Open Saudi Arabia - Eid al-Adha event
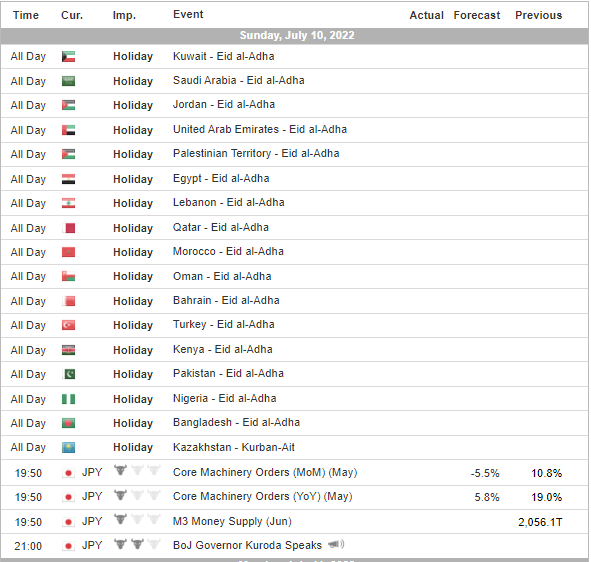591x562 pixels. [x=239, y=80]
